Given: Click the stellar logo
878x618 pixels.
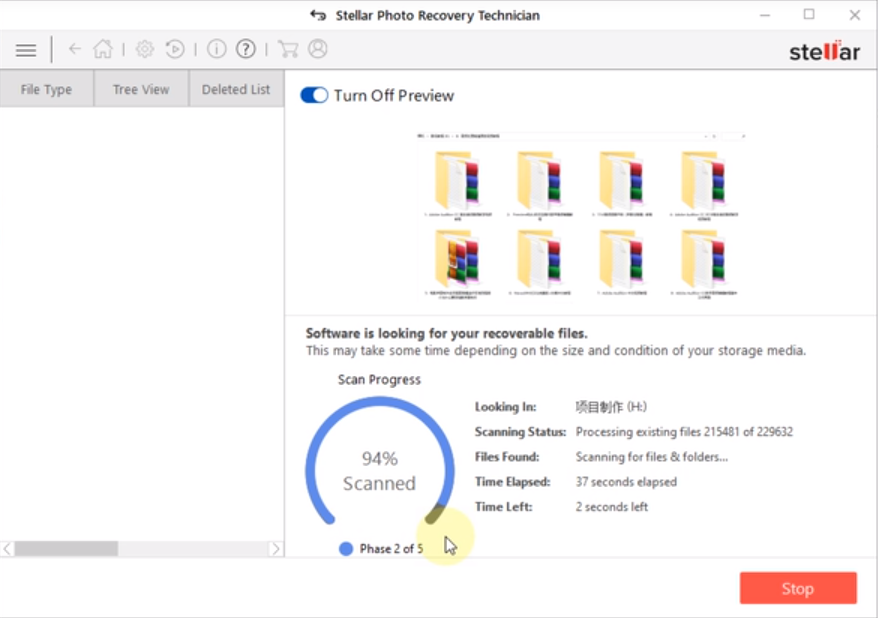Looking at the screenshot, I should click(824, 51).
